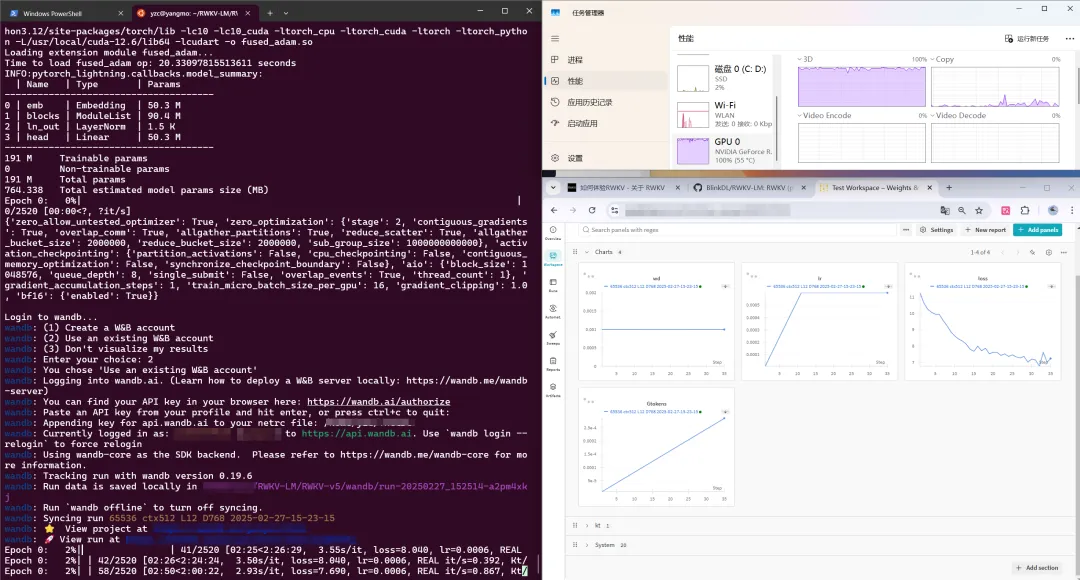The height and width of the screenshot is (580, 1080).
Task: Open the Charts section three-dot menu
Action: [1064, 252]
